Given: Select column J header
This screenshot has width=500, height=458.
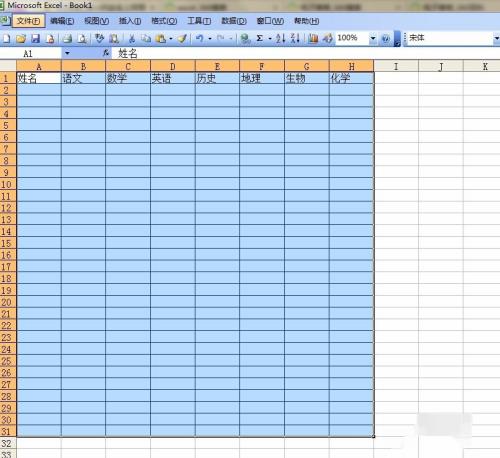Looking at the screenshot, I should click(x=441, y=66).
